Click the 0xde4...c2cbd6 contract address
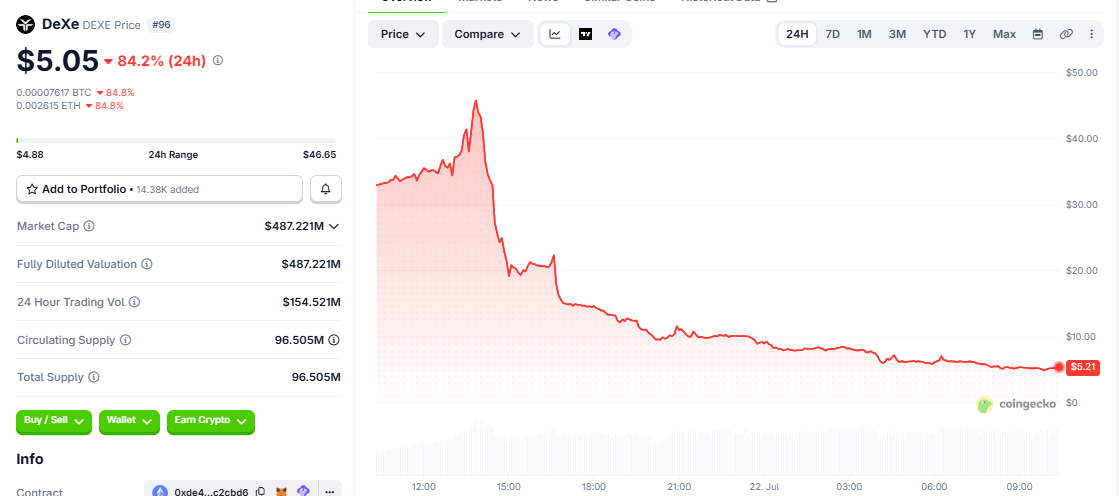1119x496 pixels. tap(211, 492)
